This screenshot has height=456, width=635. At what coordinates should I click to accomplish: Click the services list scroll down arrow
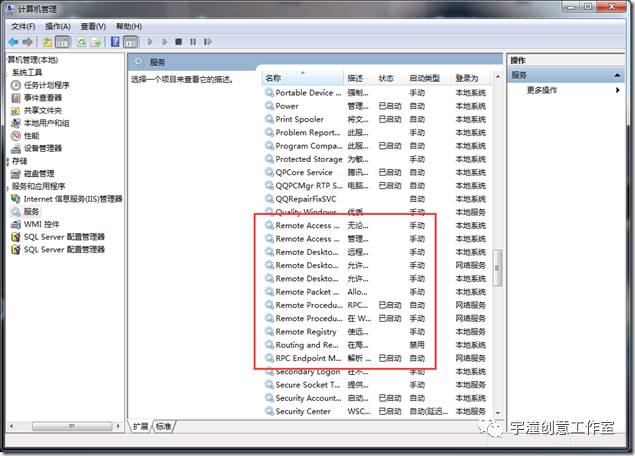click(x=497, y=413)
